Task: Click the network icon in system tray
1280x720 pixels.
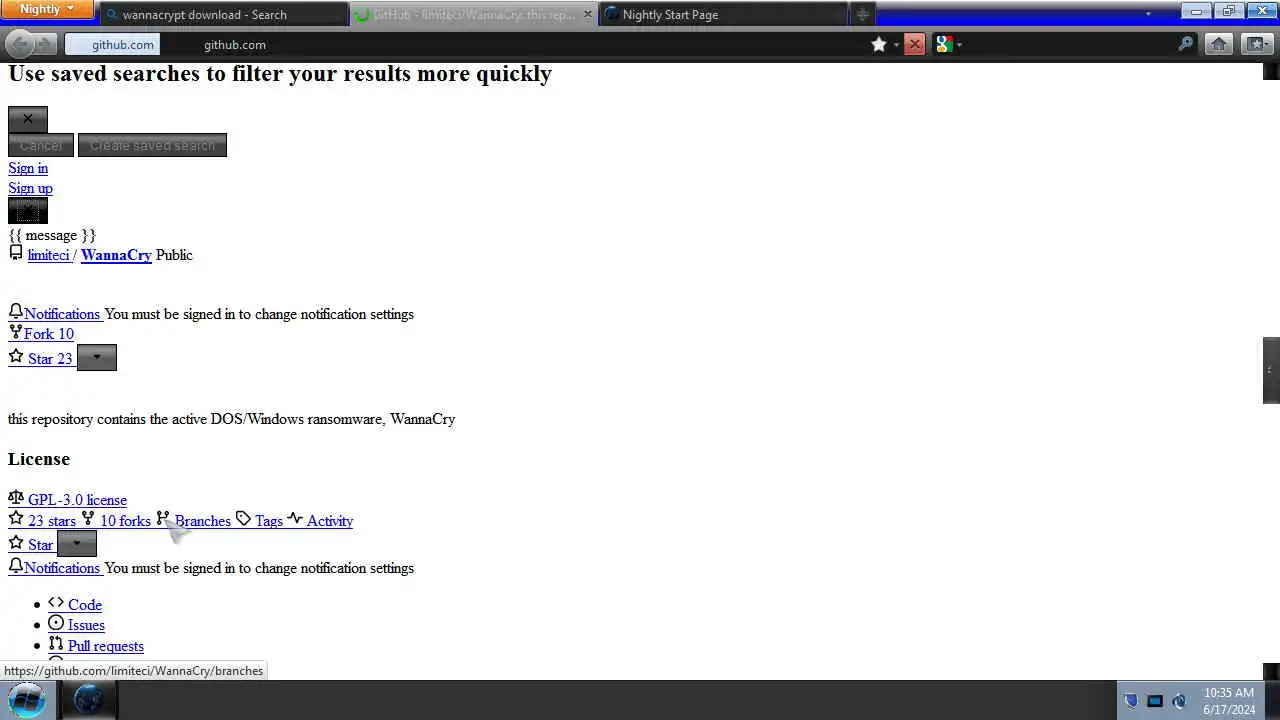Action: pos(1155,701)
